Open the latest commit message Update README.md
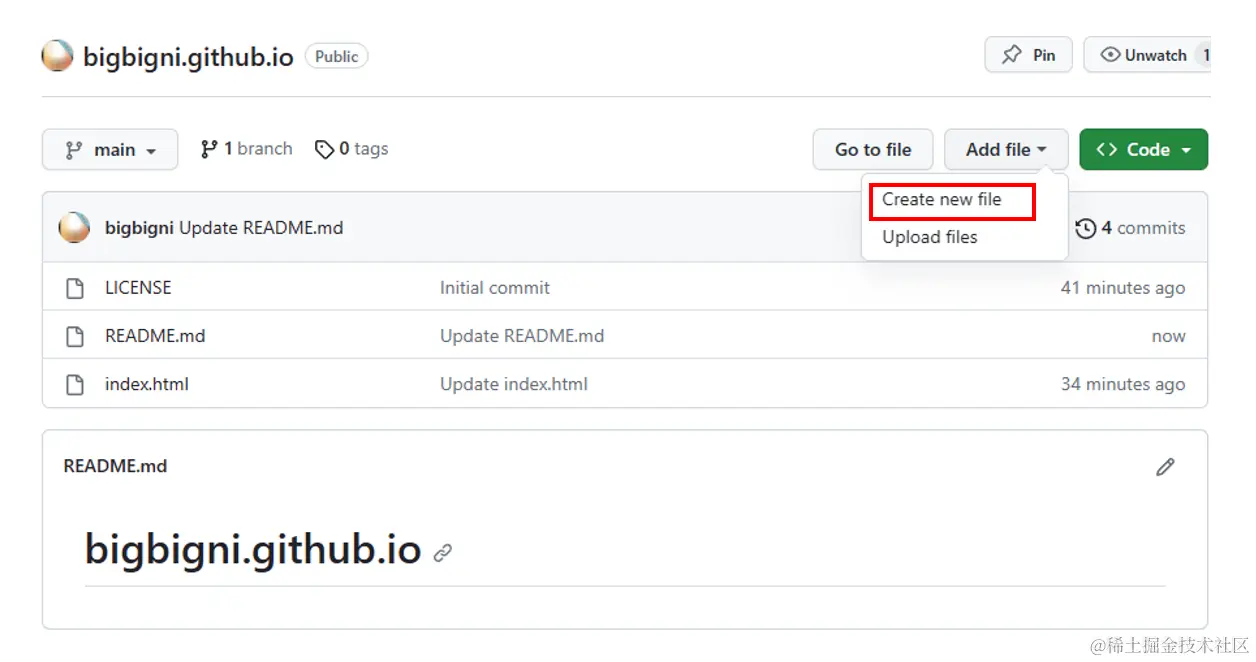 coord(261,228)
